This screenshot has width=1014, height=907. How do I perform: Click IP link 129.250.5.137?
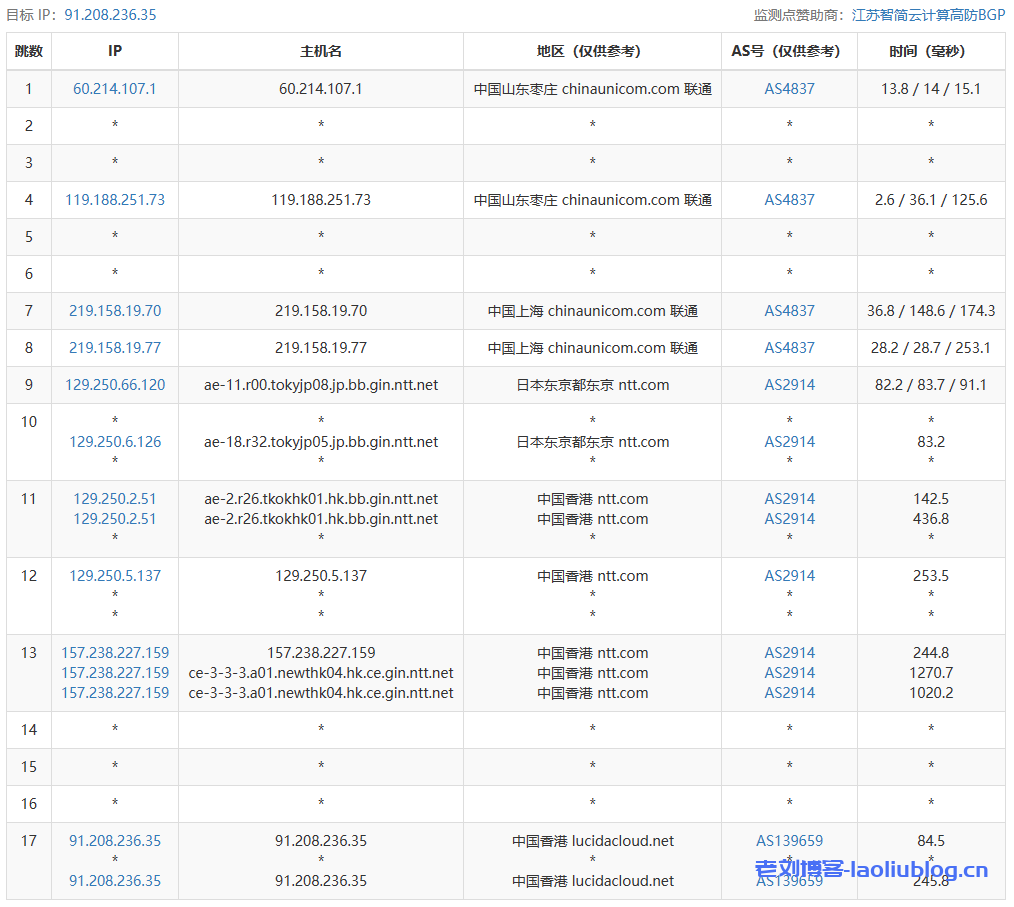click(115, 576)
